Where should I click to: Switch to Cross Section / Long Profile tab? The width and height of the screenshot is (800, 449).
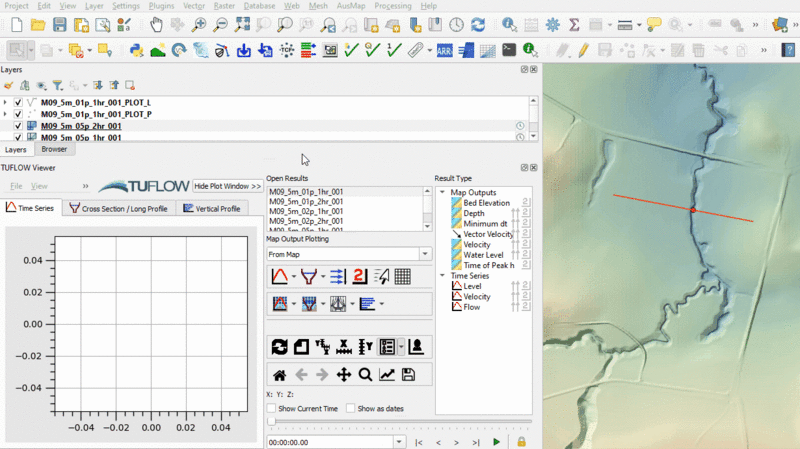[x=120, y=208]
